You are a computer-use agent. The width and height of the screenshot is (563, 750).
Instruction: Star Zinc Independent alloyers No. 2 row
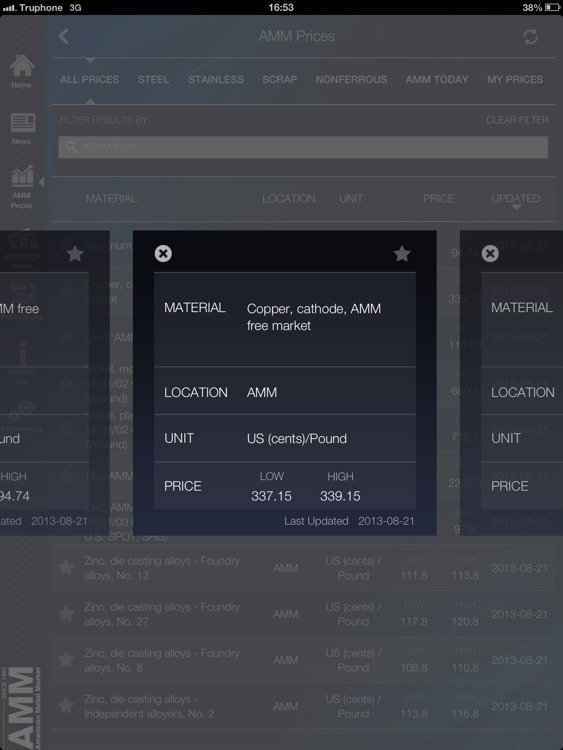pos(66,706)
